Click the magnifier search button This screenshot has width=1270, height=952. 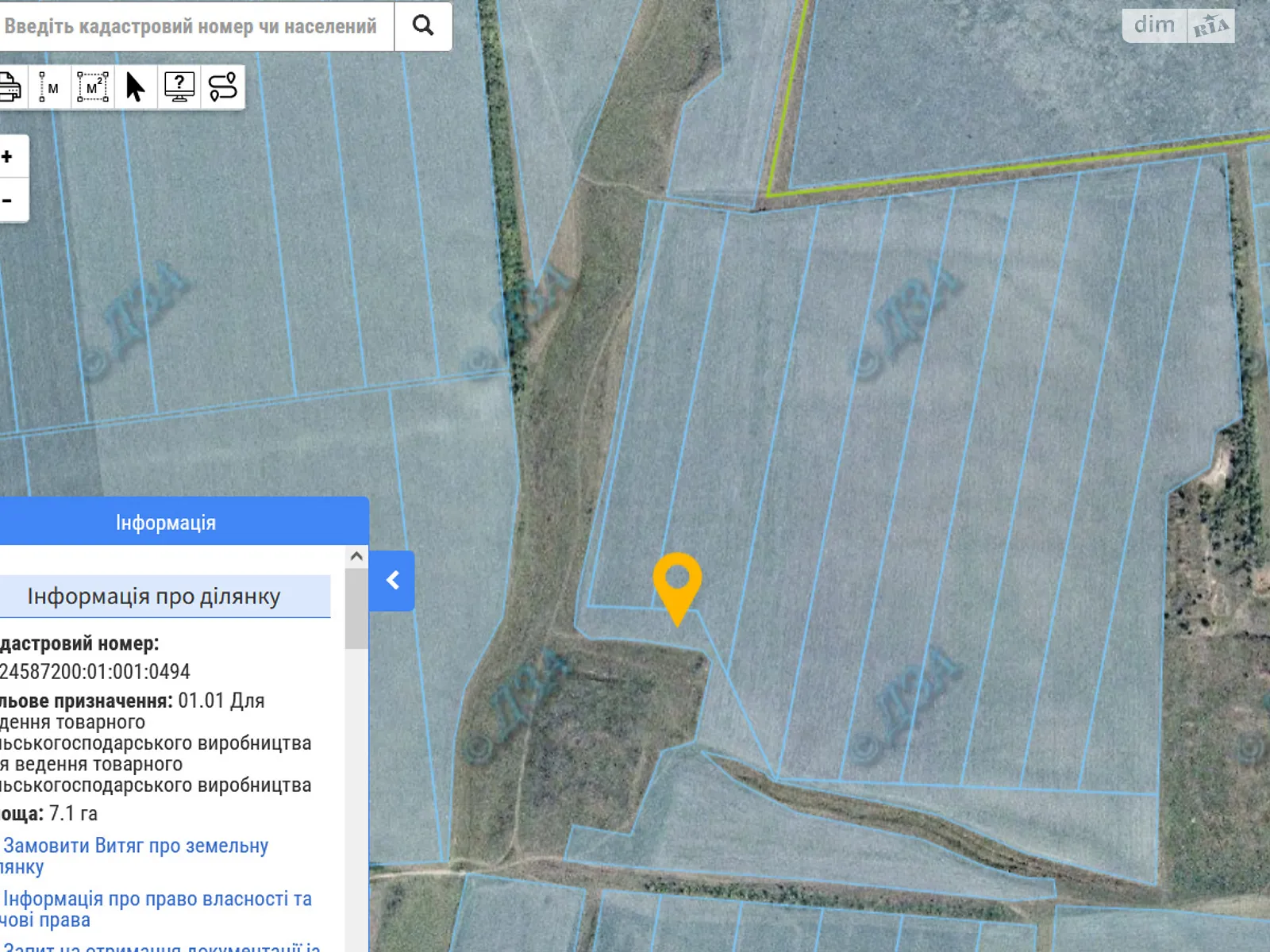click(x=423, y=26)
